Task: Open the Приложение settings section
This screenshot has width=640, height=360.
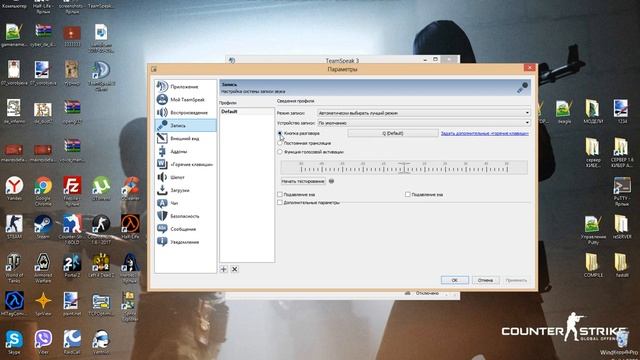Action: click(x=185, y=87)
